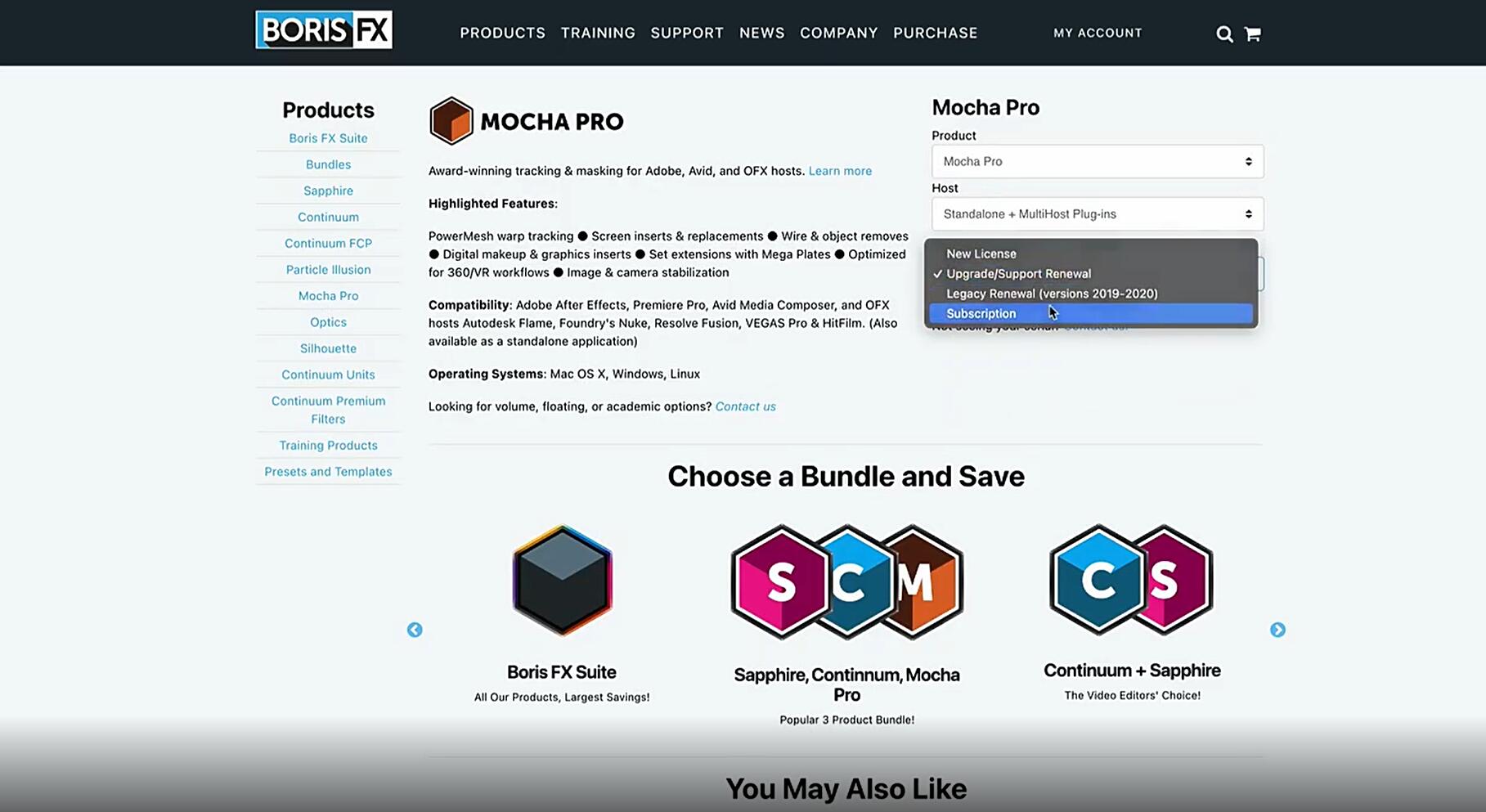Open the COMPANY nav menu
The width and height of the screenshot is (1486, 812).
[838, 33]
